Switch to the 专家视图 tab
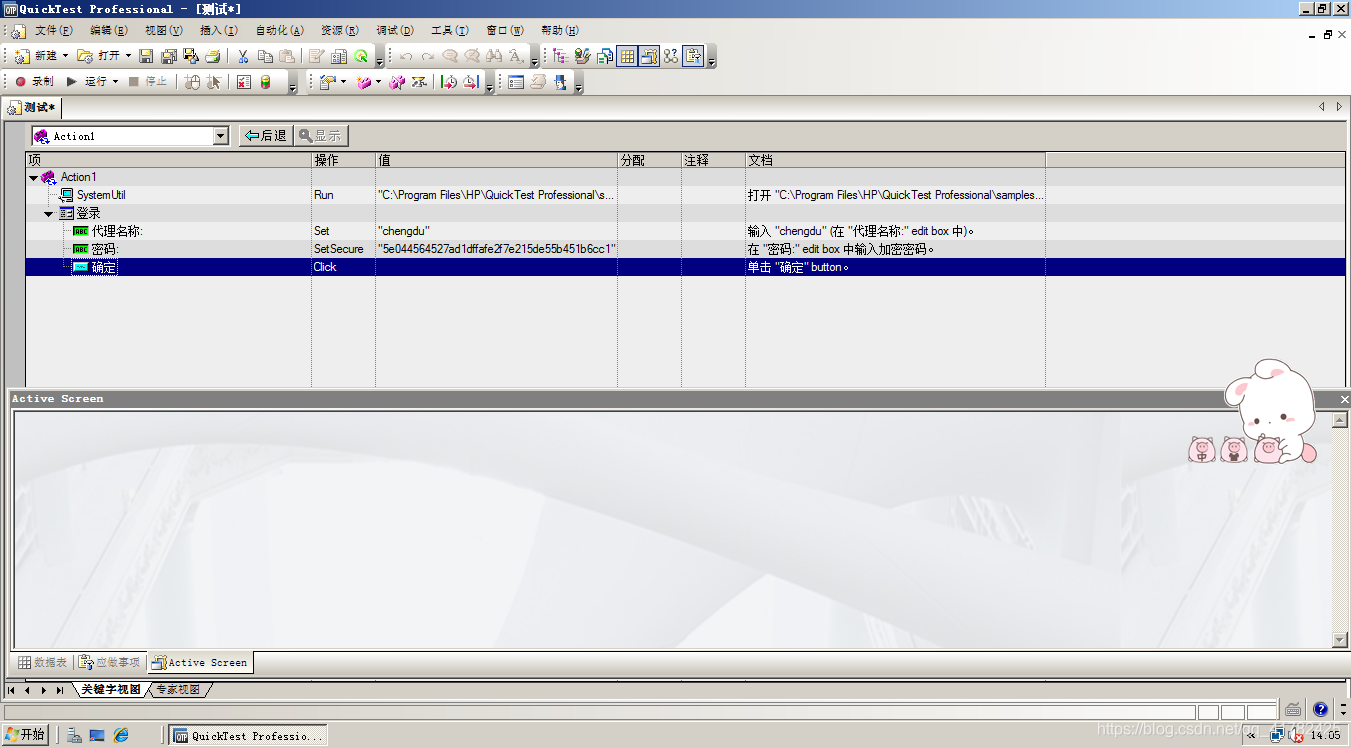 178,690
